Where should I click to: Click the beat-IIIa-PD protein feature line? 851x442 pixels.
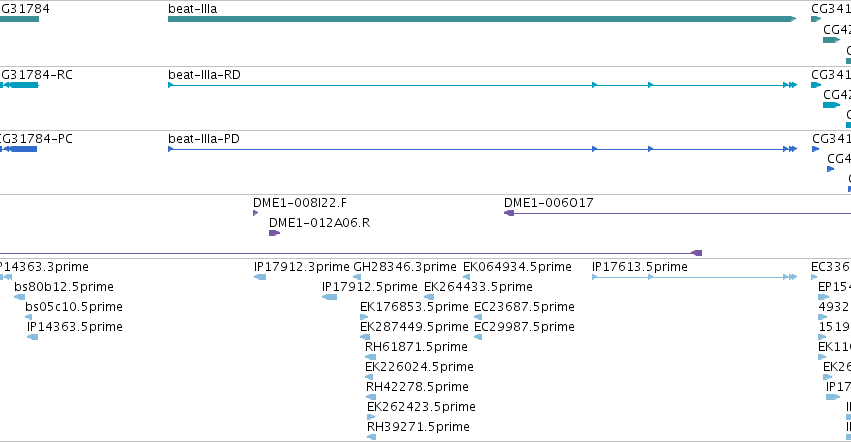click(x=482, y=149)
